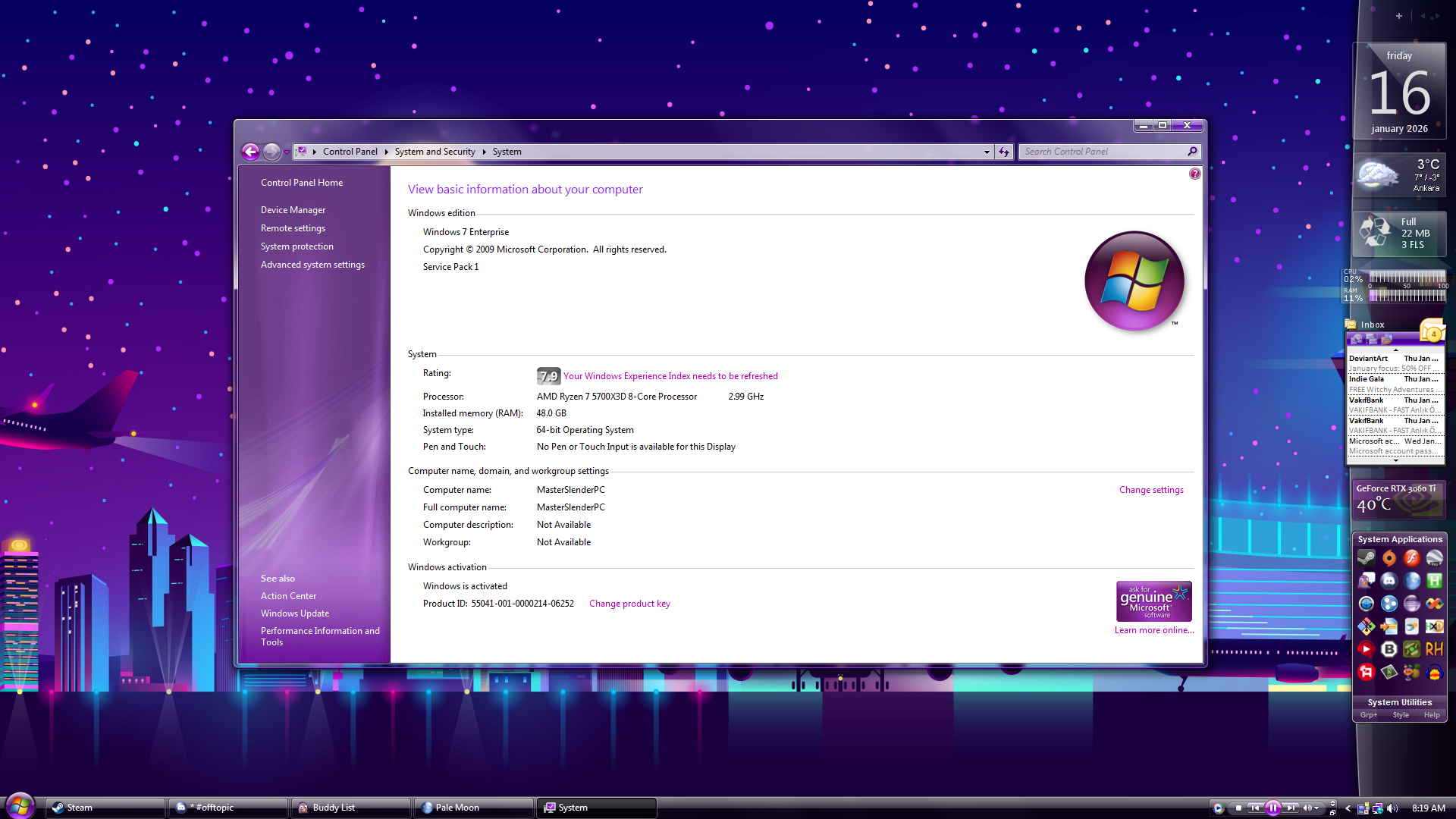Viewport: 1456px width, 819px height.
Task: Open DeviantArt message in Inbox gadget
Action: coord(1394,363)
